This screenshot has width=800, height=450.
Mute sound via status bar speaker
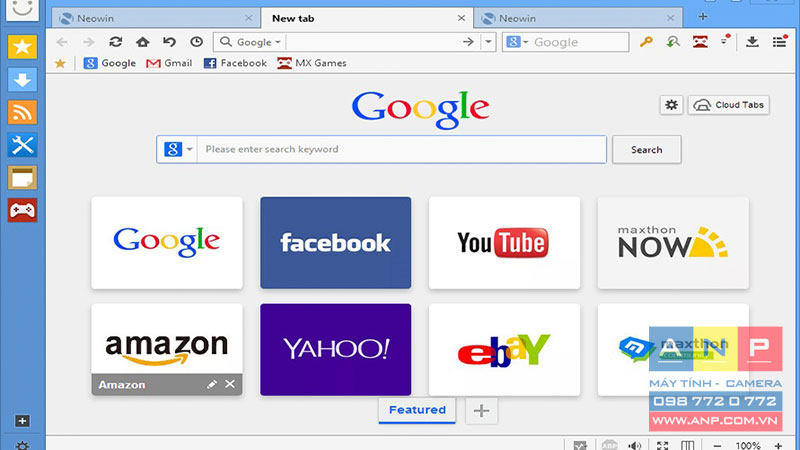point(635,445)
